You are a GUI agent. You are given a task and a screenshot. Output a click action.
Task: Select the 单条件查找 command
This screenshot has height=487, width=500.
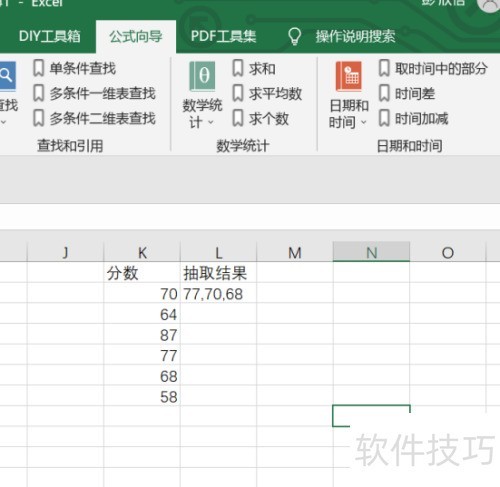point(75,68)
